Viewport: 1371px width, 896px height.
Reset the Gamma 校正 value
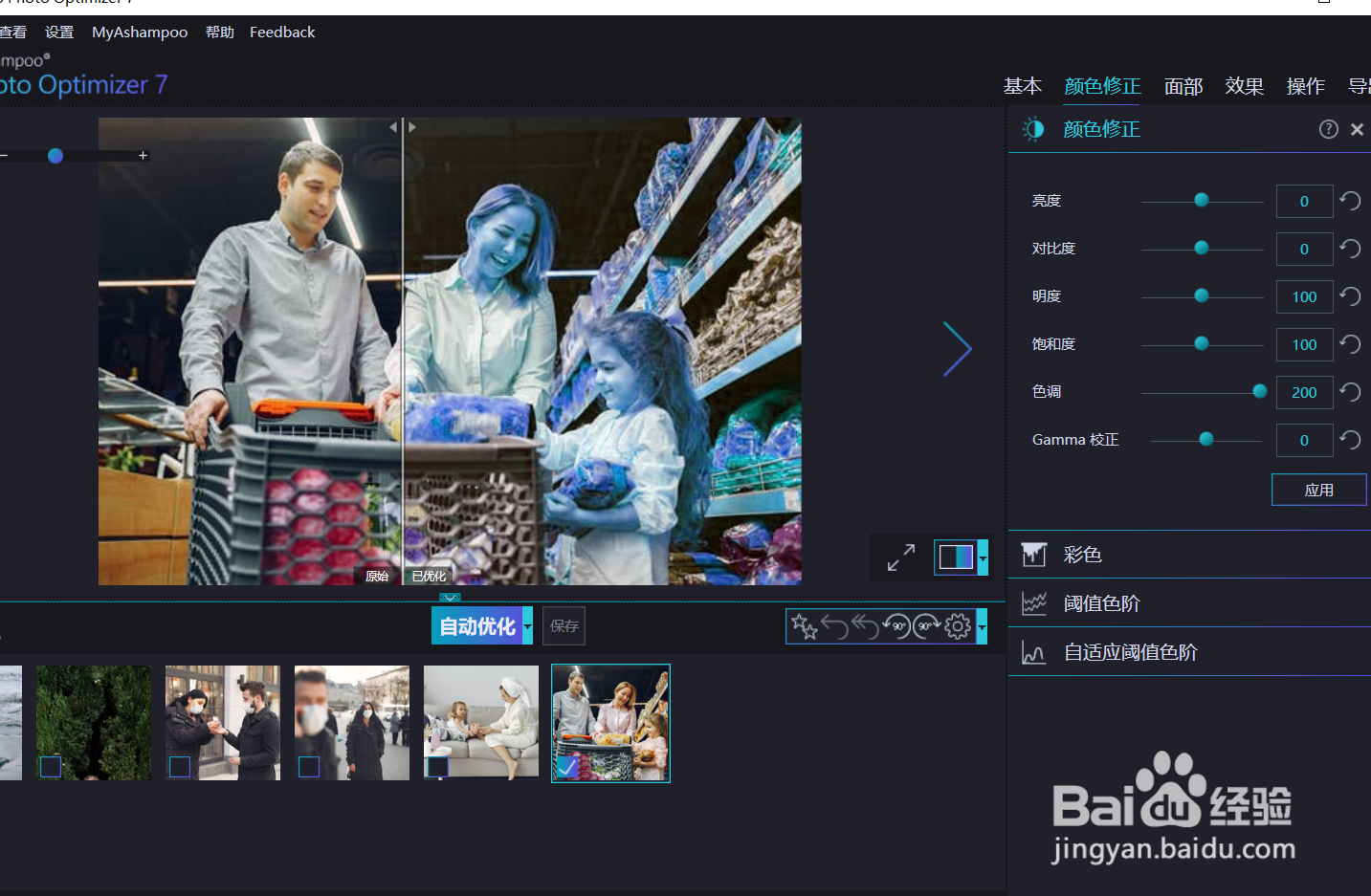1350,440
